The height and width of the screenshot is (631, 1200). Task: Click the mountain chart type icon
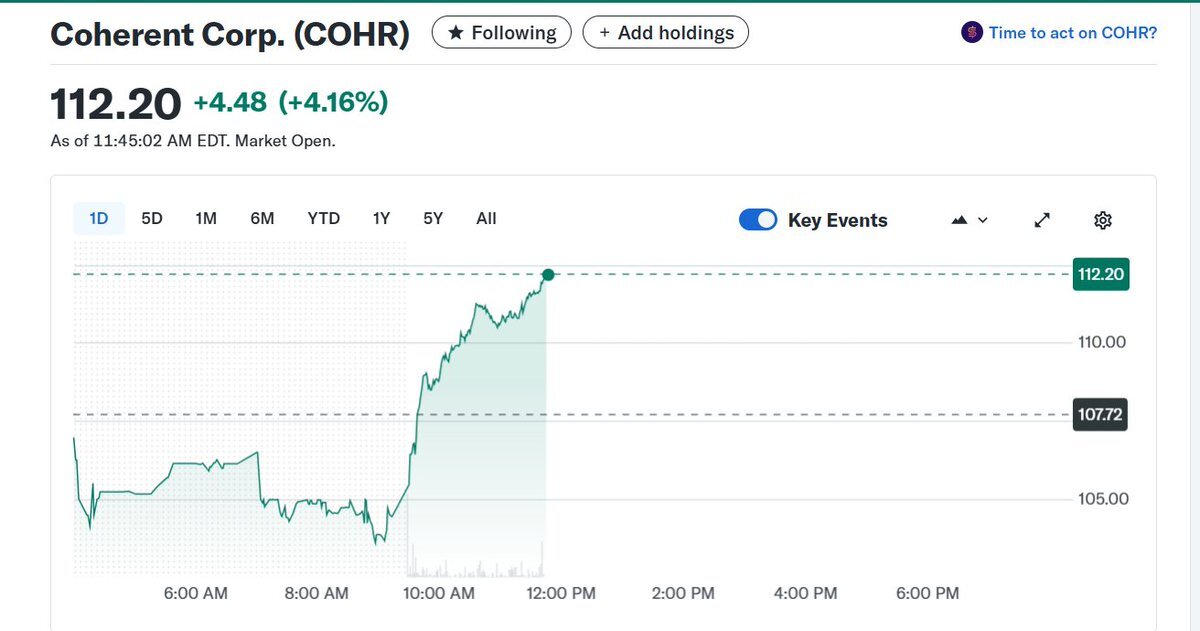(x=958, y=220)
